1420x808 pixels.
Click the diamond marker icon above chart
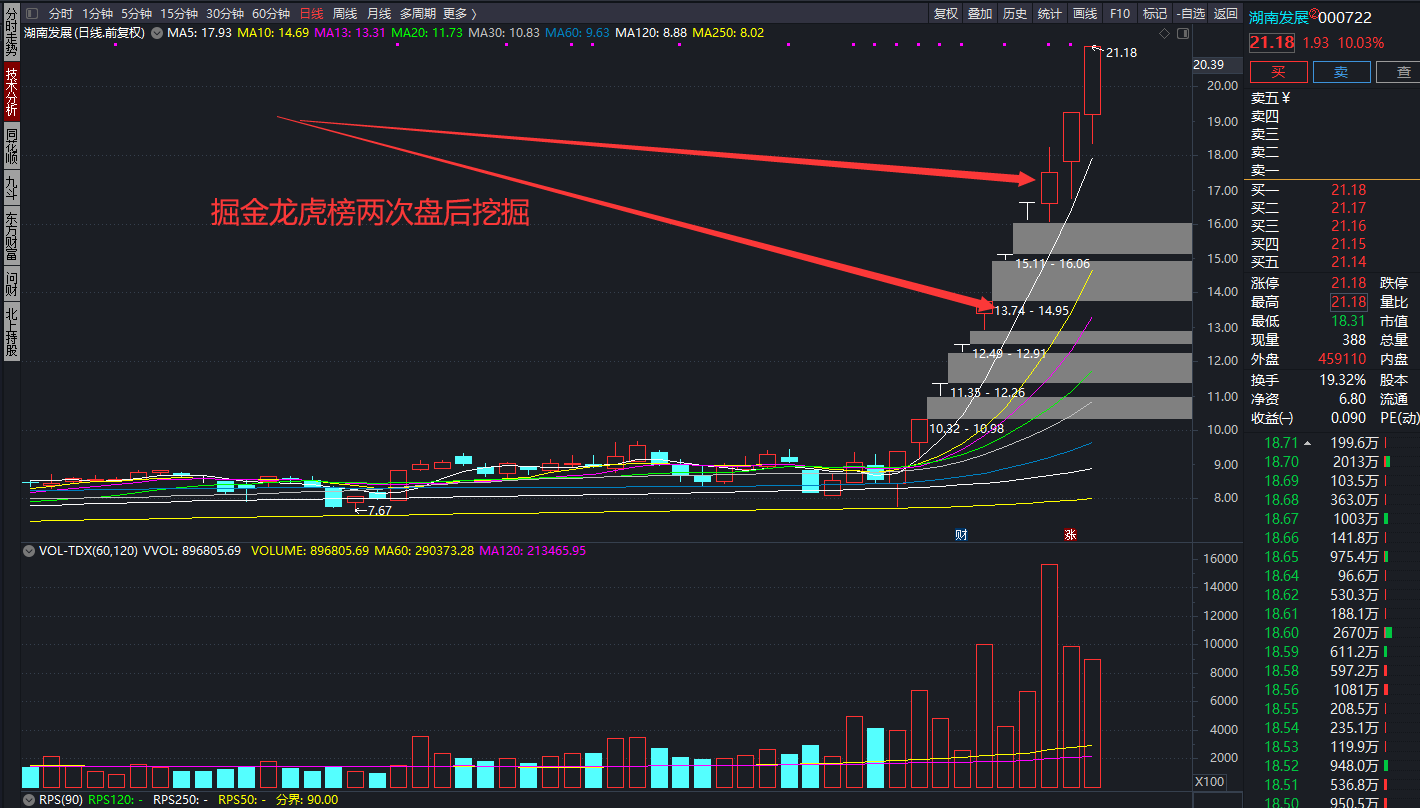tap(1164, 33)
